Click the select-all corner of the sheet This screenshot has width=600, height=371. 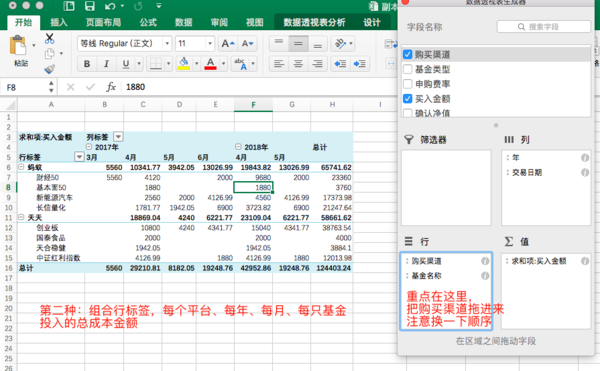tap(9, 104)
